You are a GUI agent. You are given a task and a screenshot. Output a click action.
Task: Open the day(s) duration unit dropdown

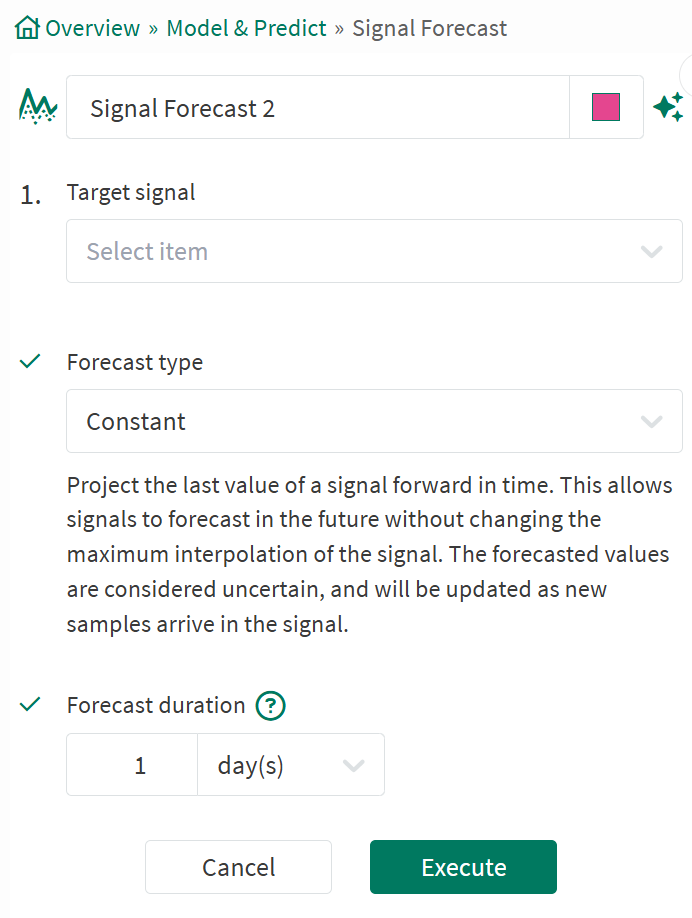click(290, 764)
